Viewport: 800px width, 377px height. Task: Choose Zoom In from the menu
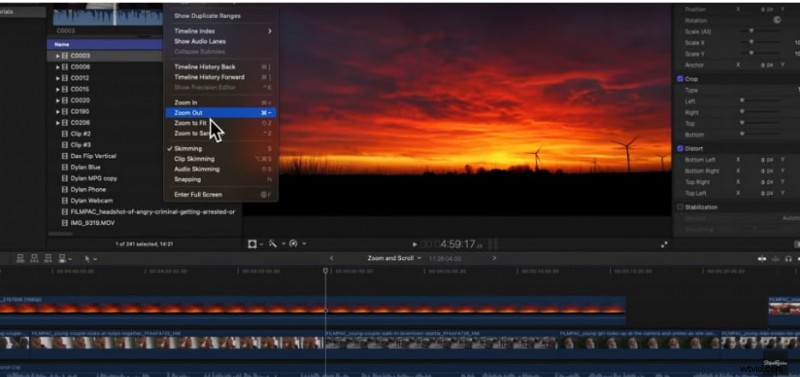click(x=220, y=103)
